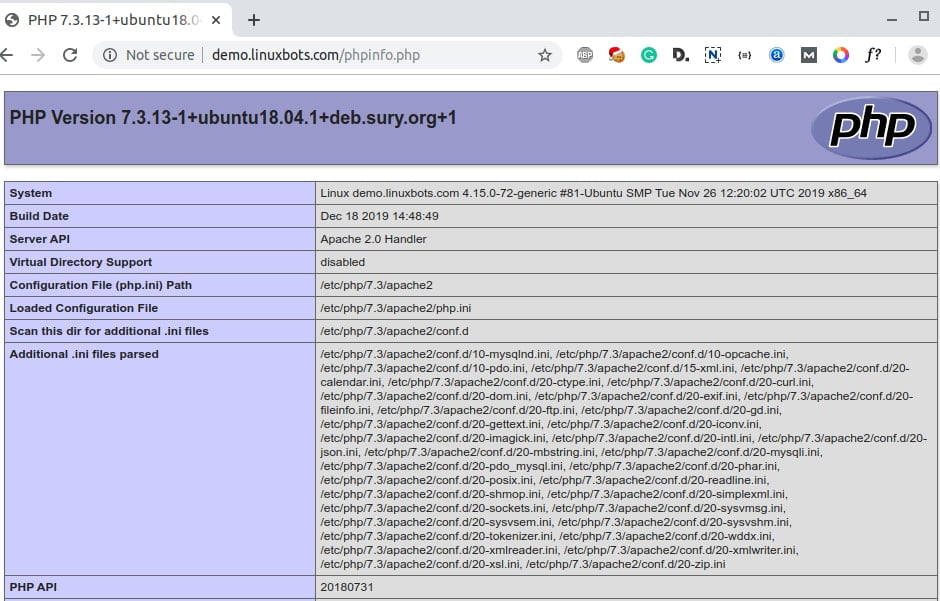Screen dimensions: 940x601
Task: Toggle the Chrome menu with three dots
Action: [x=936, y=55]
